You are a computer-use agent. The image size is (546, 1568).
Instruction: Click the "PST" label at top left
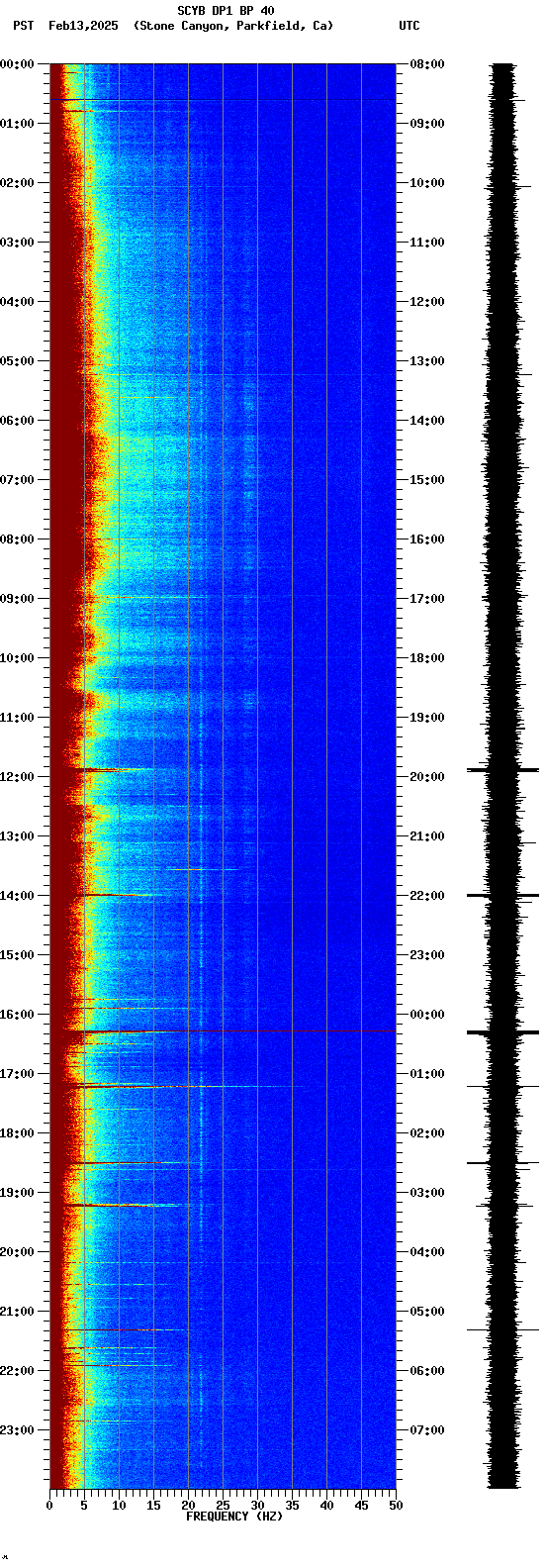[x=23, y=26]
